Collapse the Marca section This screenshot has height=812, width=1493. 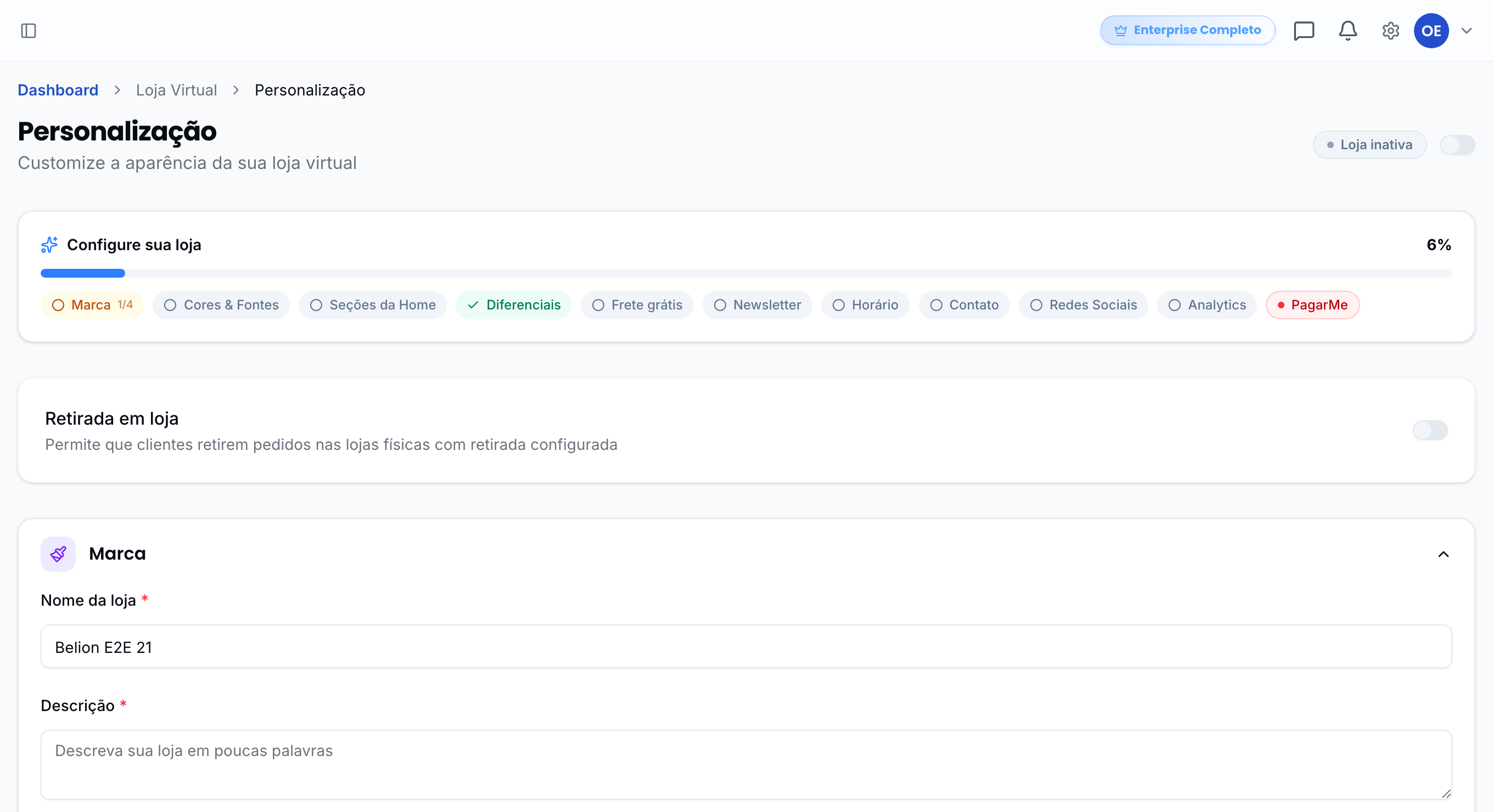click(1443, 555)
